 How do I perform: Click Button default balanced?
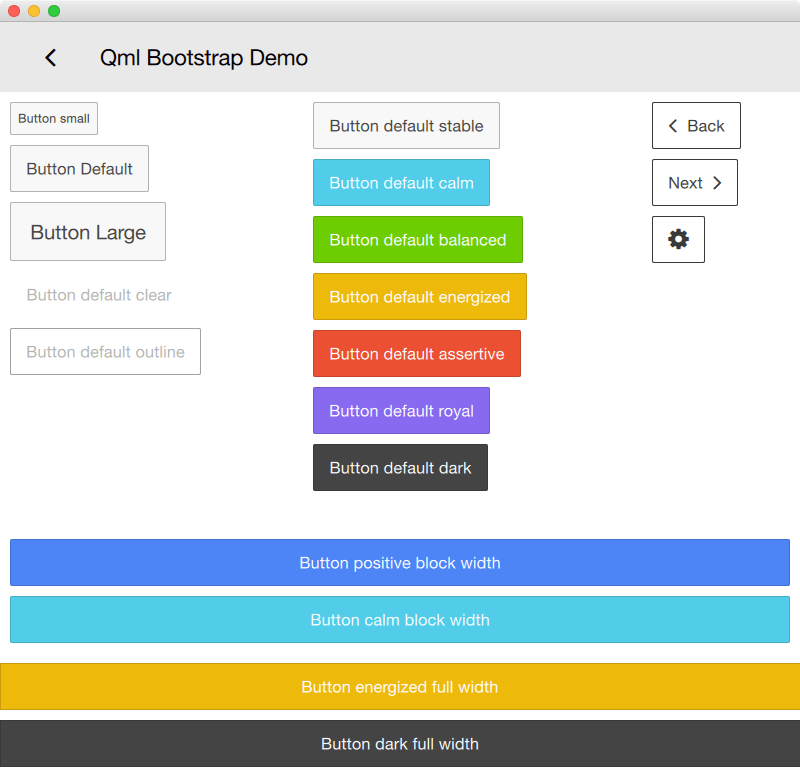click(417, 239)
